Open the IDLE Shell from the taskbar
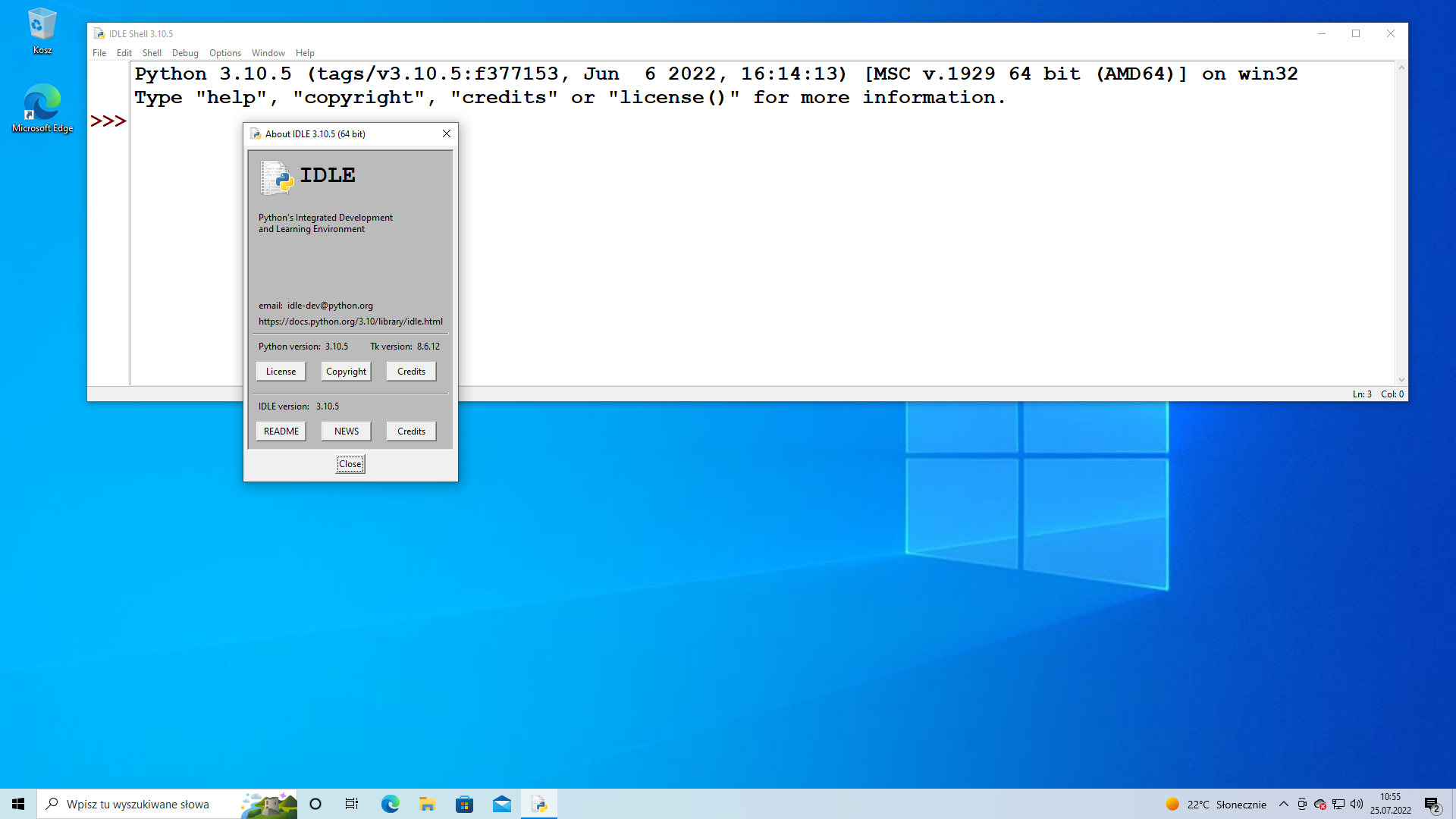Viewport: 1456px width, 819px height. tap(539, 803)
